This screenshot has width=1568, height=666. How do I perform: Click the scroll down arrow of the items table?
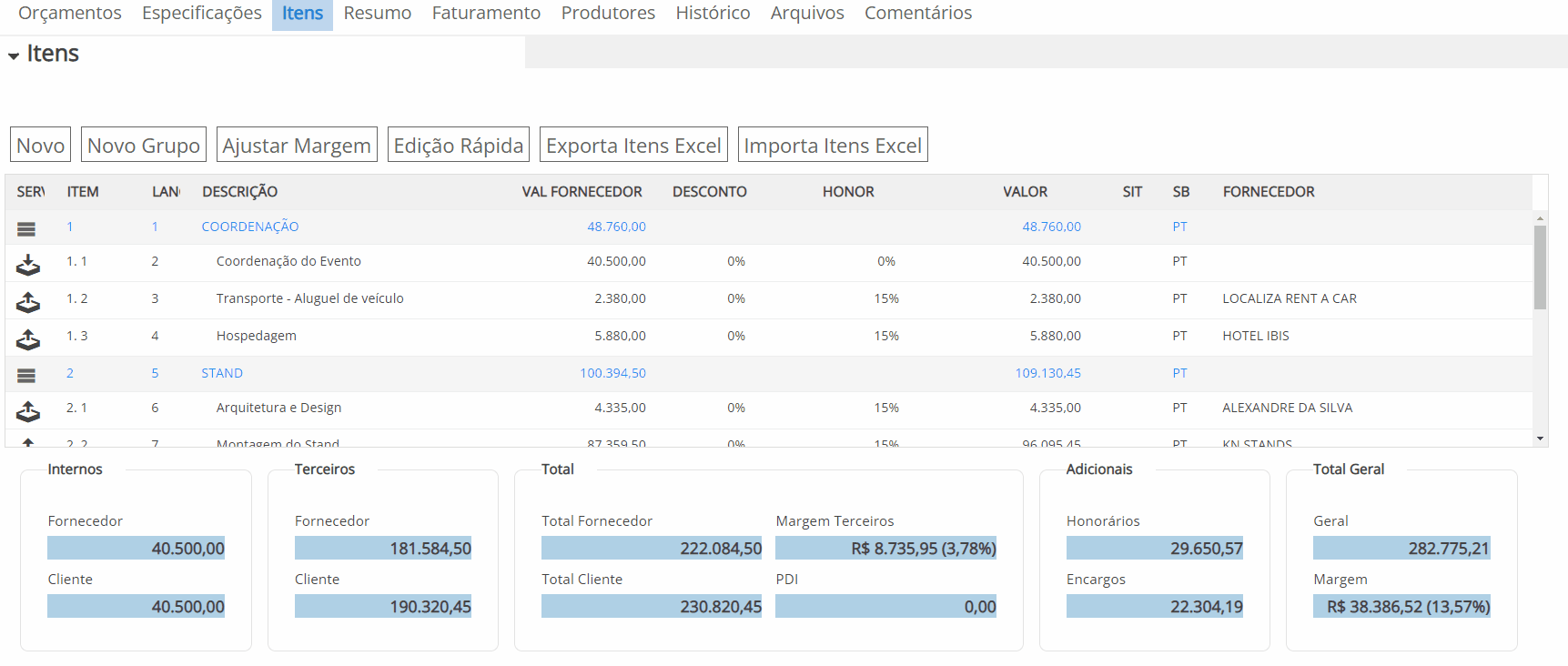[1540, 439]
